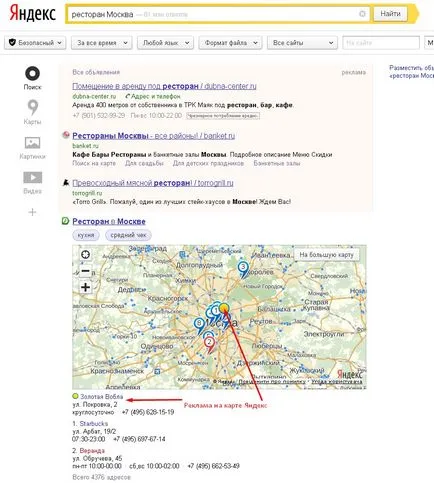
Task: Click the banket.ru favicon icon
Action: tap(66, 135)
